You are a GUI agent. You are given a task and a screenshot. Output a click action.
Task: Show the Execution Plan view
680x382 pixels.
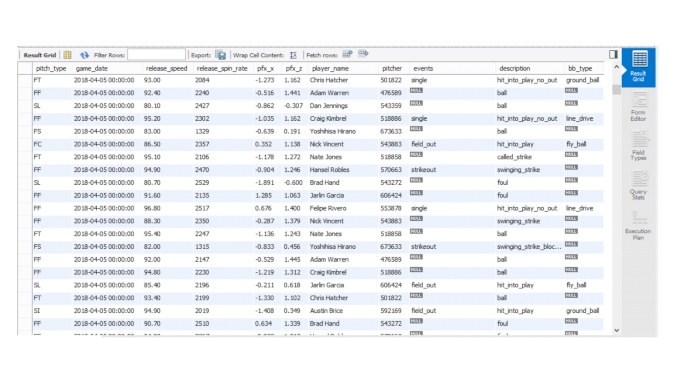pos(638,225)
